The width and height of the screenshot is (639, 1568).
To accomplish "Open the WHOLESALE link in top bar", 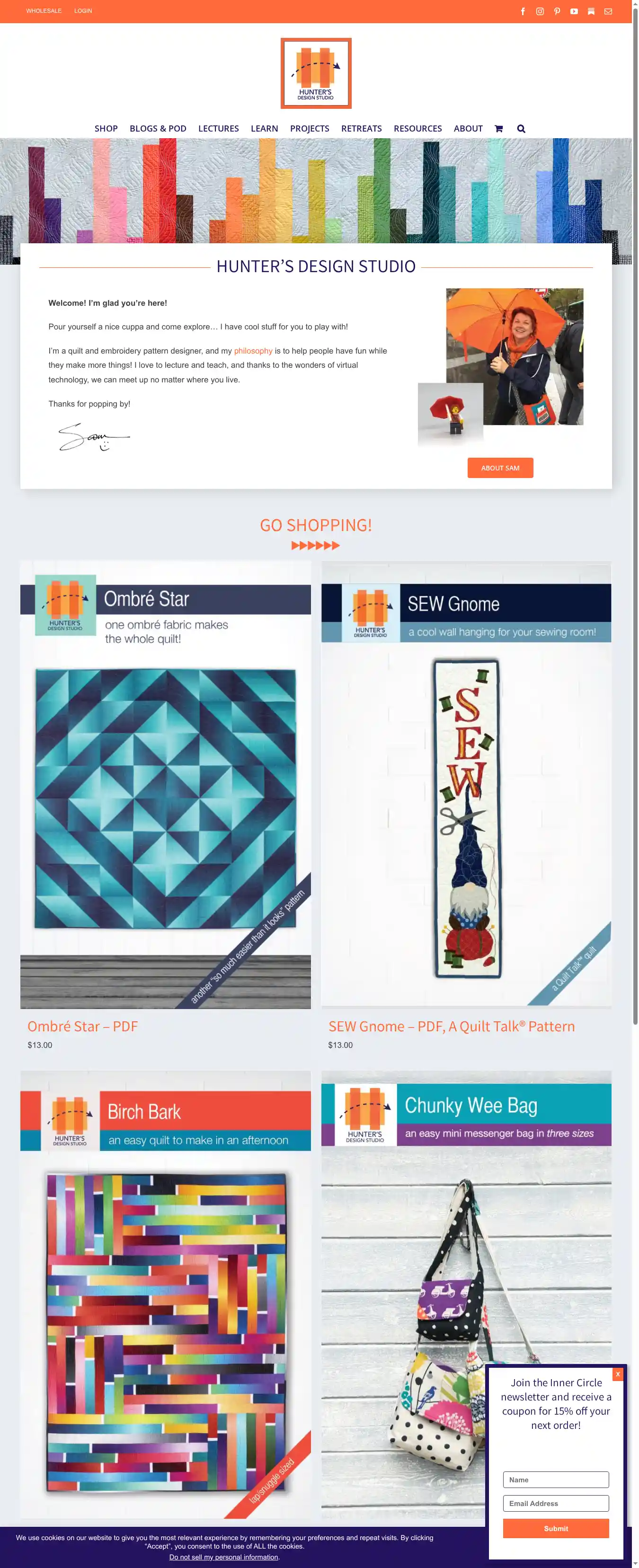I will [x=44, y=11].
